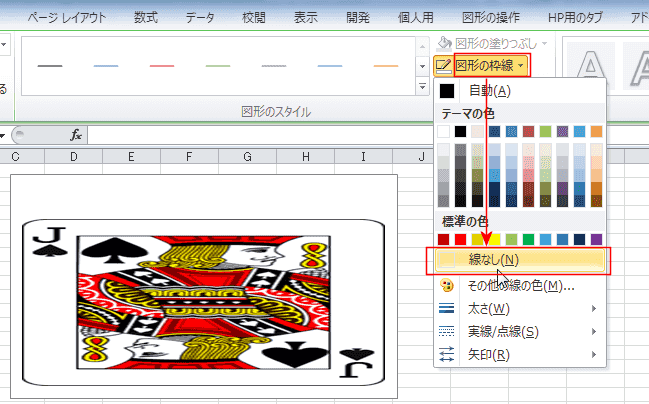Apply the black line shape style
Viewport: 649px width, 404px height.
click(50, 66)
